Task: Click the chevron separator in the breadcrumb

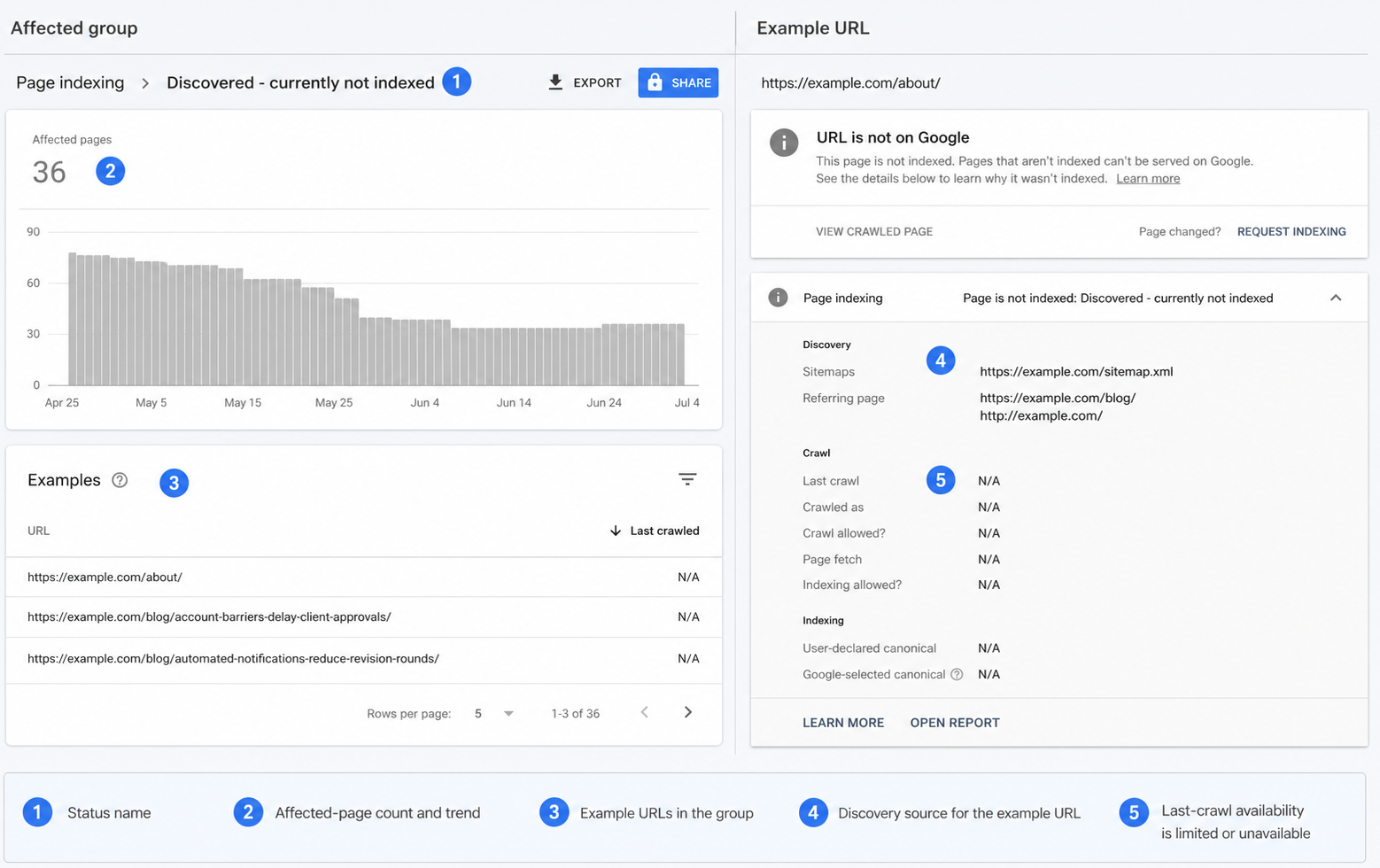Action: pos(145,83)
